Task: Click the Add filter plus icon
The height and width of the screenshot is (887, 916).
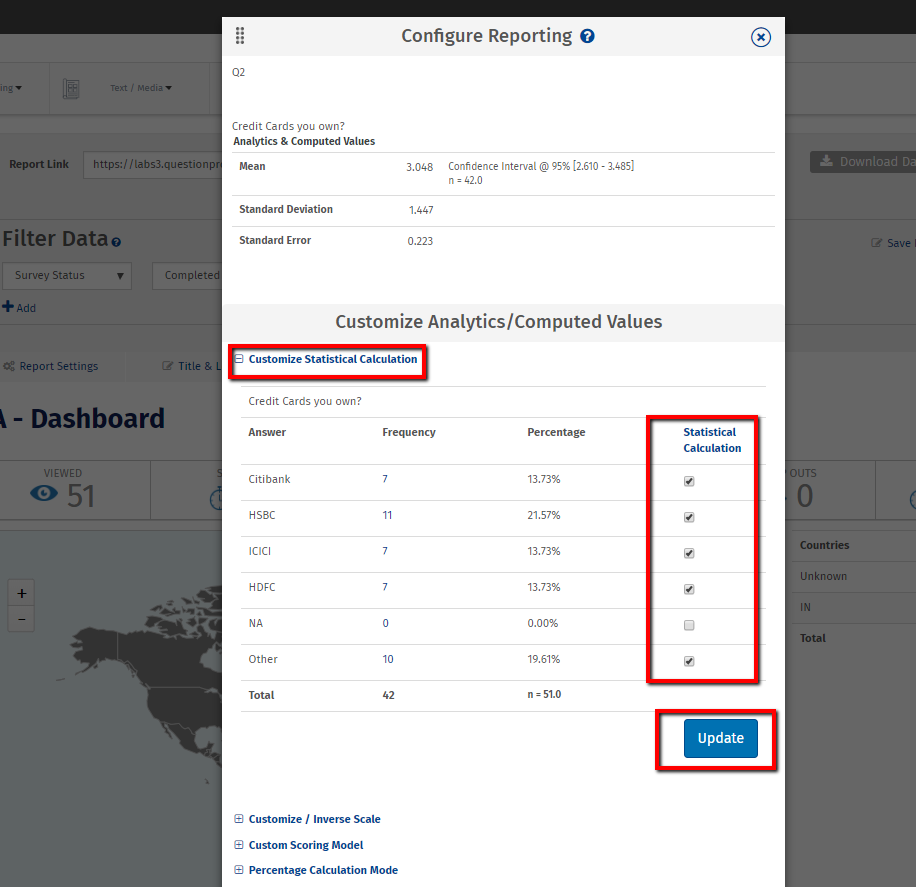Action: point(8,307)
